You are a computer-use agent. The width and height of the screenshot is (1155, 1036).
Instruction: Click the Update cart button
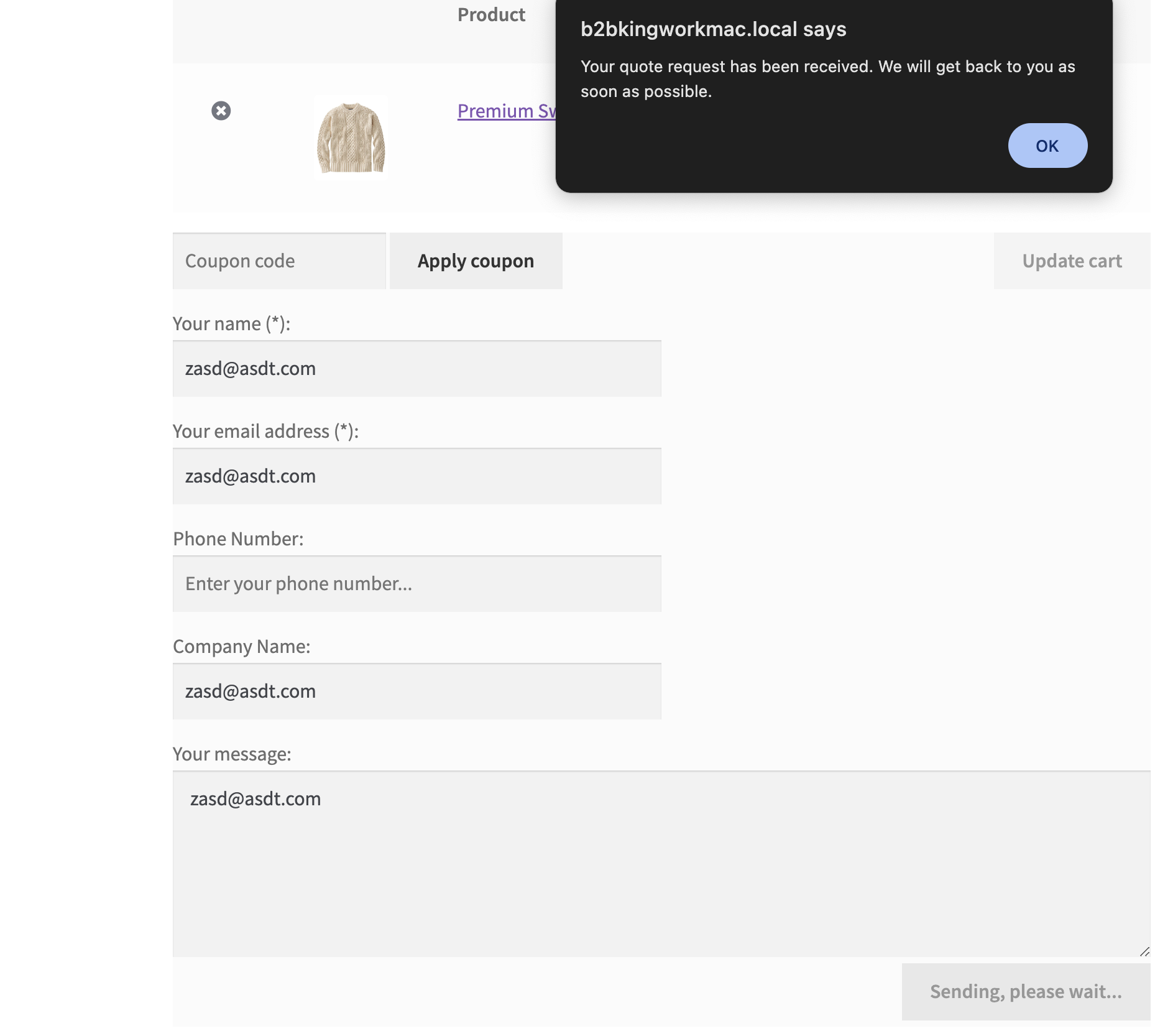click(x=1072, y=261)
